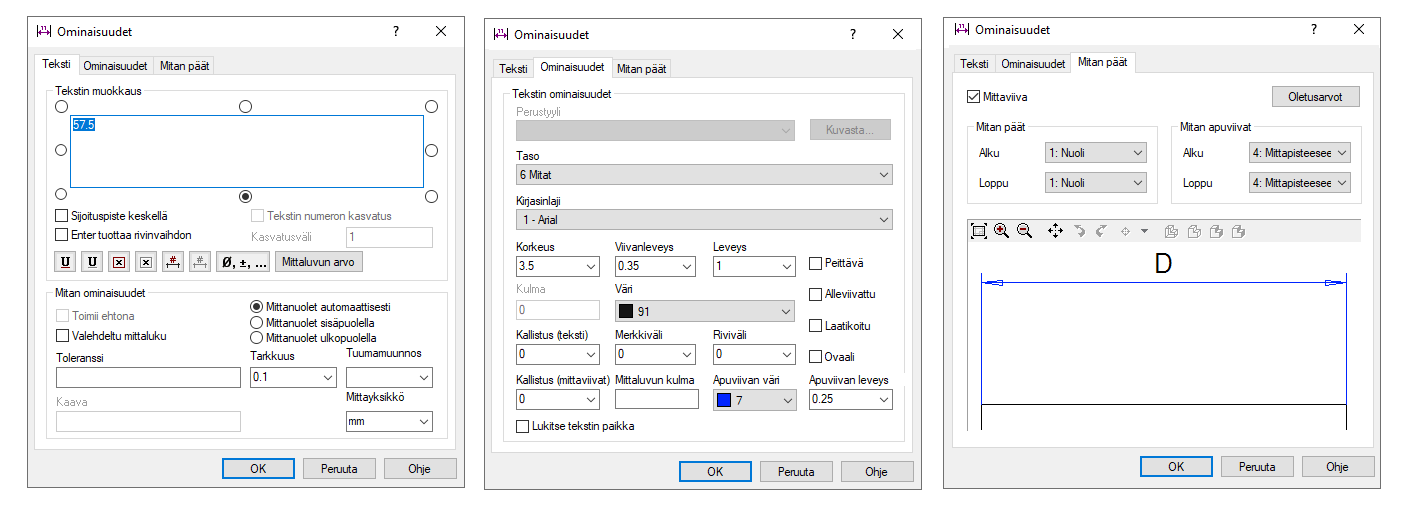This screenshot has width=1404, height=514.
Task: Tick Enter tuottaa rivinvaihdon checkbox
Action: coord(61,235)
